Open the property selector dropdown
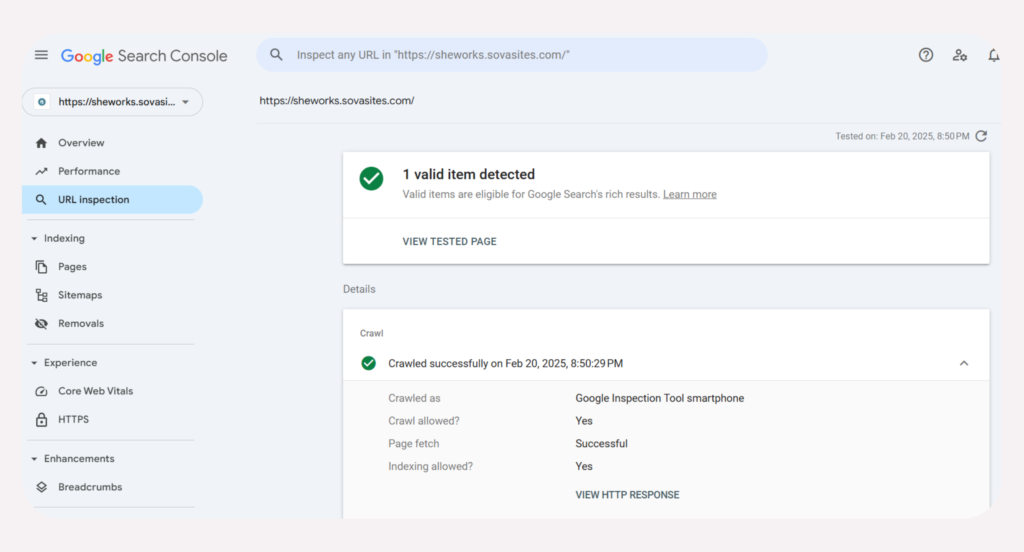Image resolution: width=1024 pixels, height=552 pixels. (112, 102)
